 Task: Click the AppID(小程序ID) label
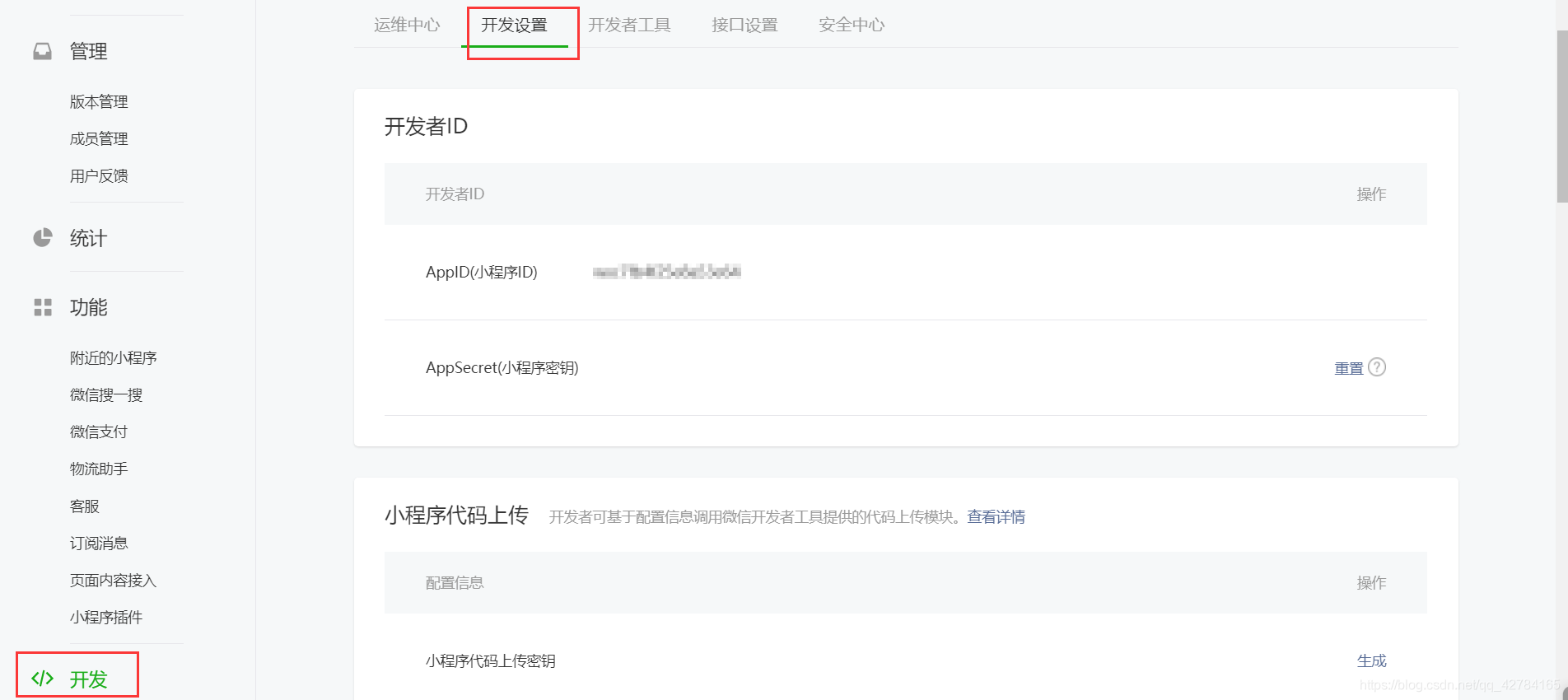tap(481, 272)
